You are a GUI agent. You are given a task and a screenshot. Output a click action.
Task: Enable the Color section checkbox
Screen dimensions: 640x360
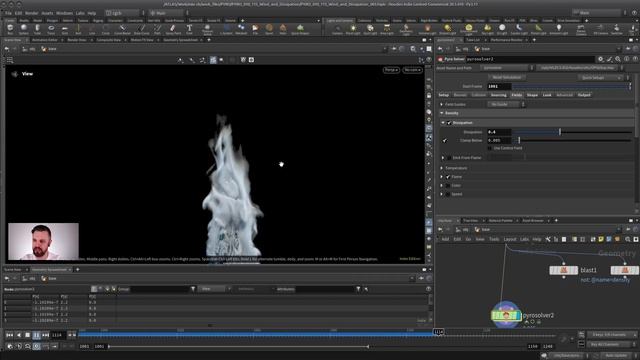(448, 186)
